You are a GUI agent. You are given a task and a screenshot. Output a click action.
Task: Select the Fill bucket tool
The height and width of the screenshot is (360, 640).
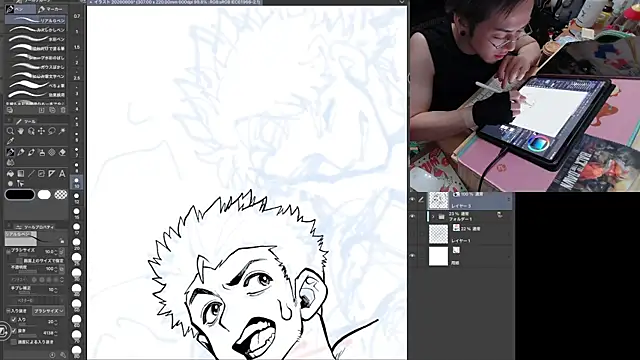pyautogui.click(x=10, y=173)
